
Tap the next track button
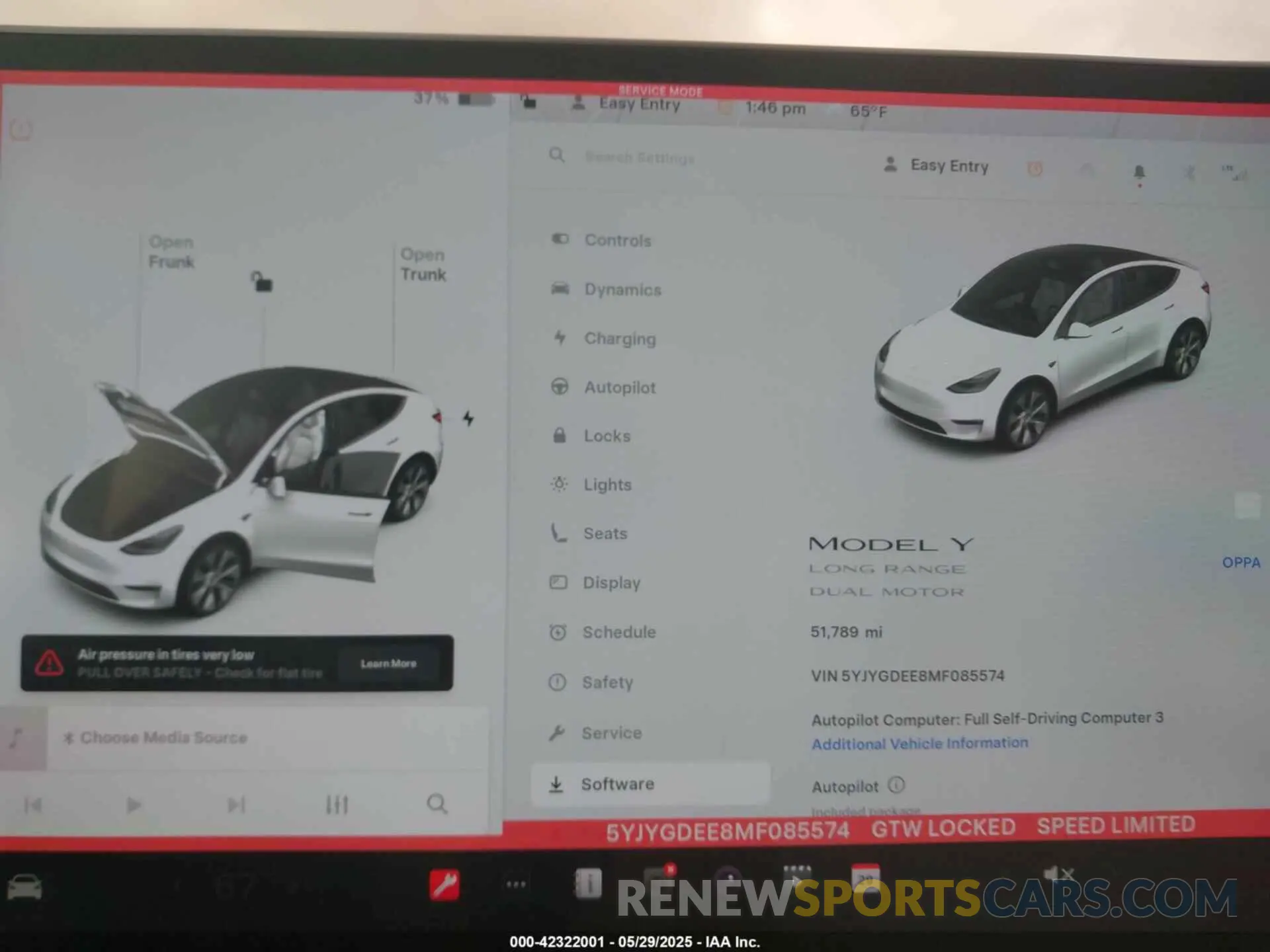tap(236, 805)
